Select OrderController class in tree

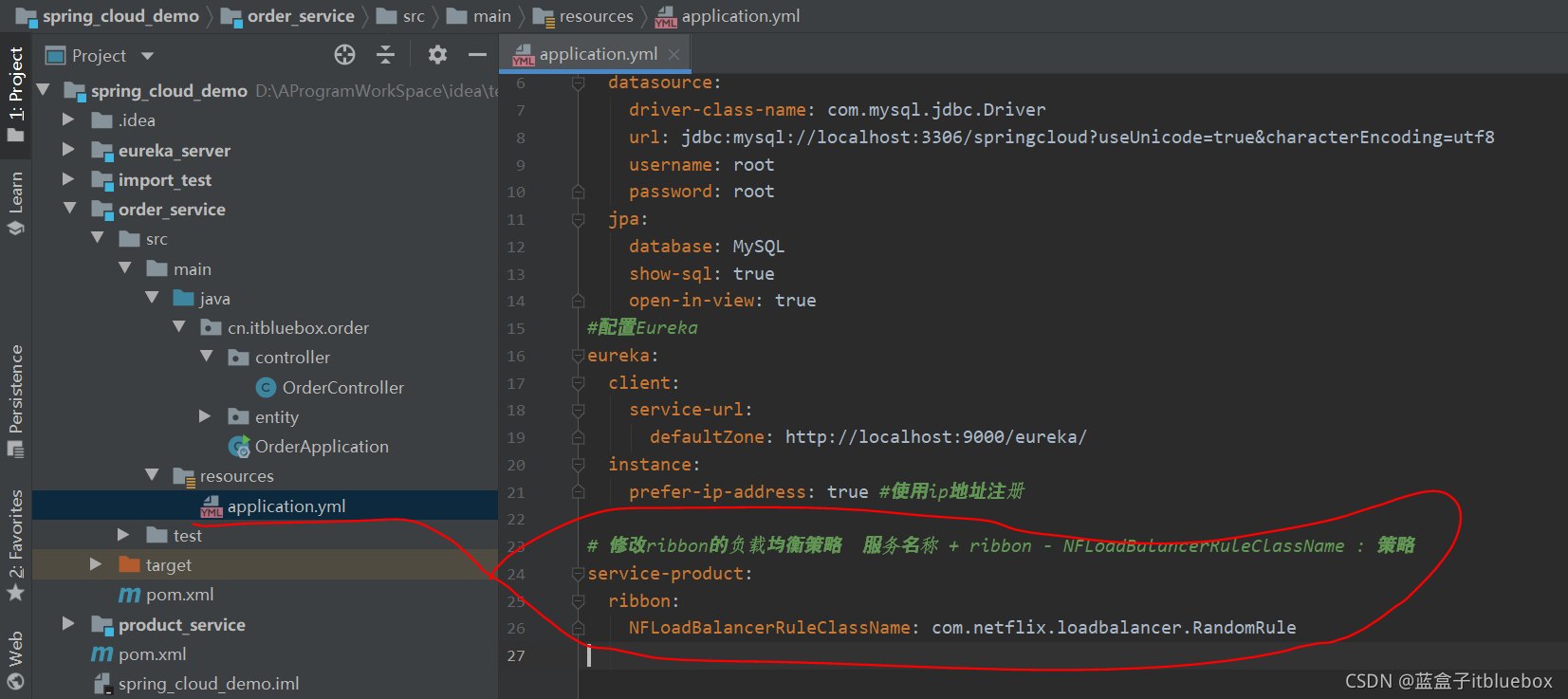pos(342,387)
